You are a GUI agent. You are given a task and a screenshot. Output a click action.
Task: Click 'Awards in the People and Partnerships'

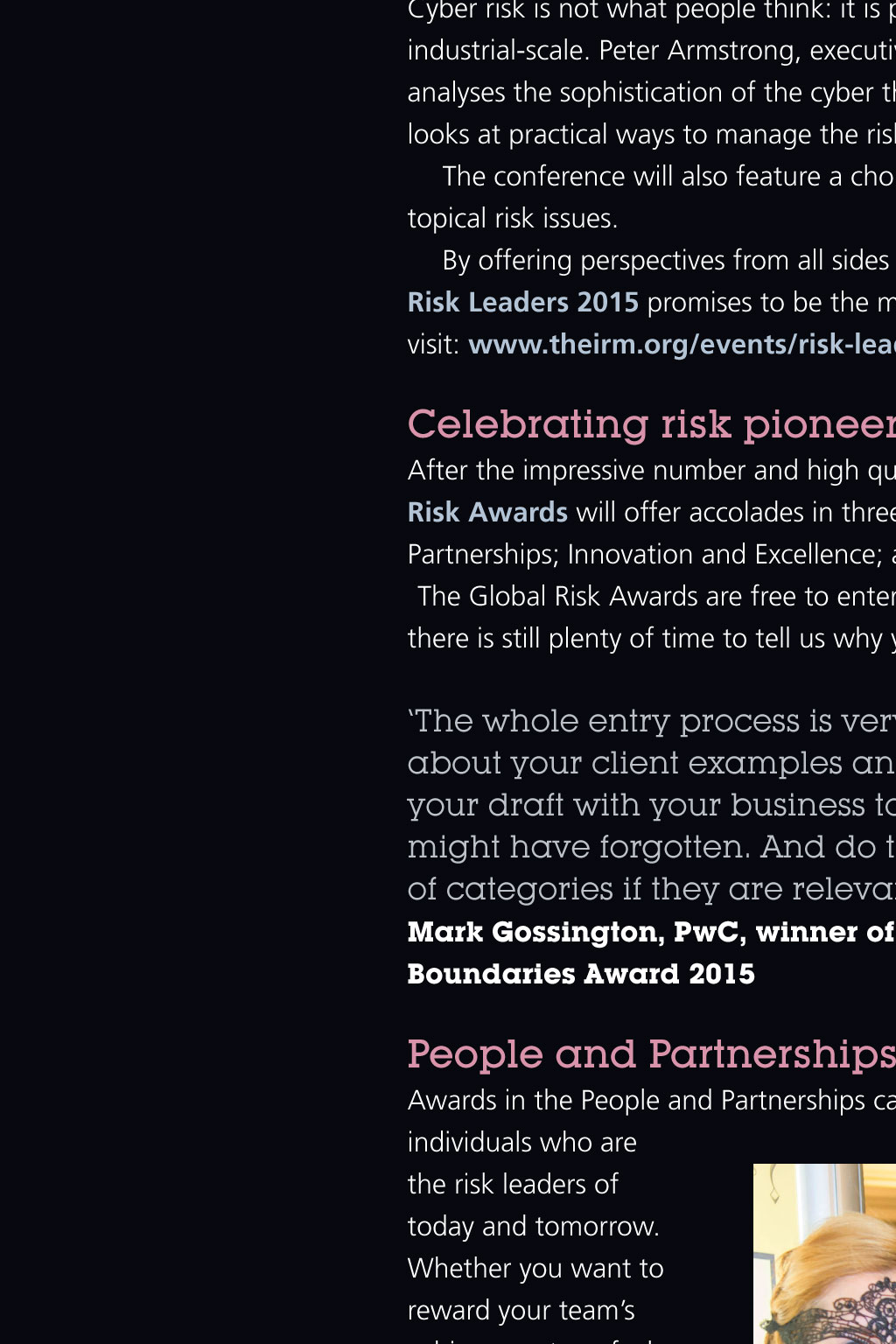[x=636, y=1101]
